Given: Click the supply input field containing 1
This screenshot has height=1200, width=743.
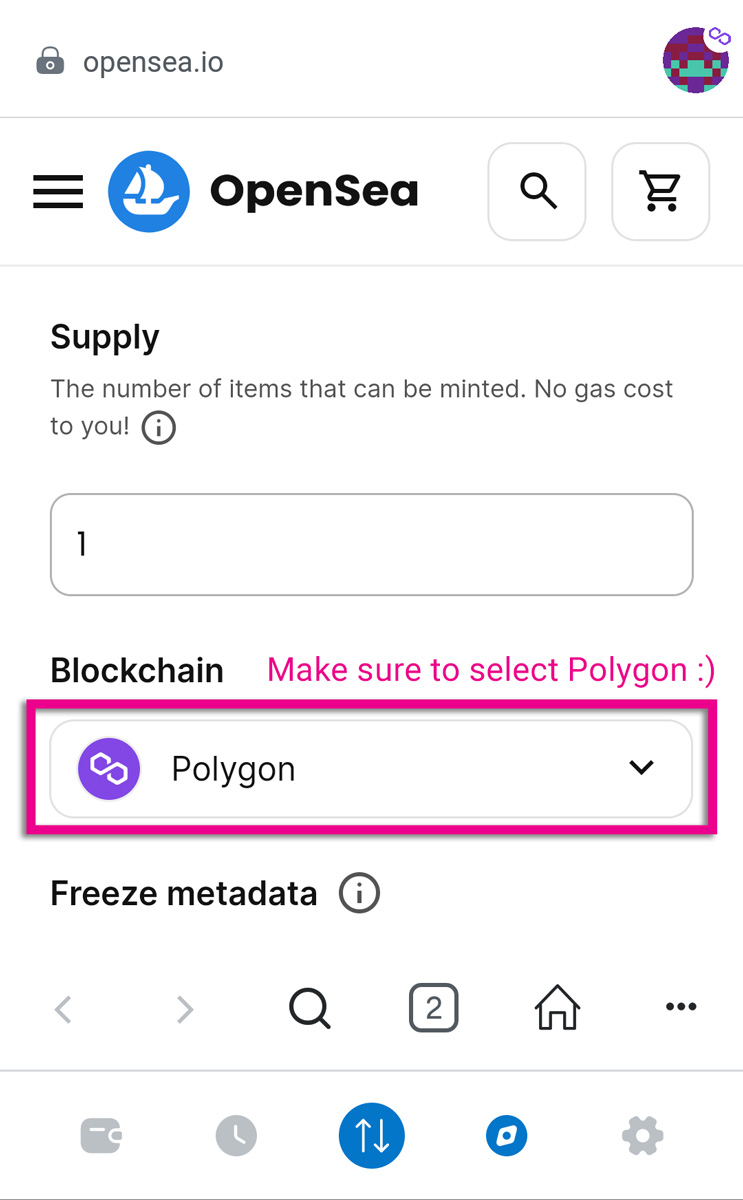Looking at the screenshot, I should [x=371, y=544].
